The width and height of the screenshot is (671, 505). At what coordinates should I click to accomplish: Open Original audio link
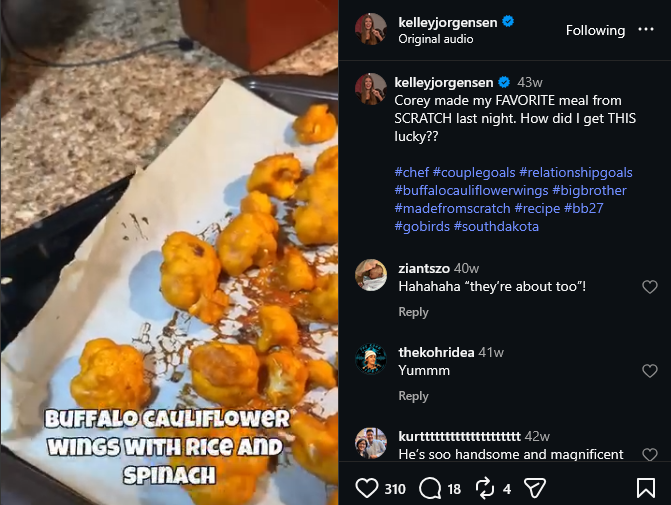click(x=436, y=39)
